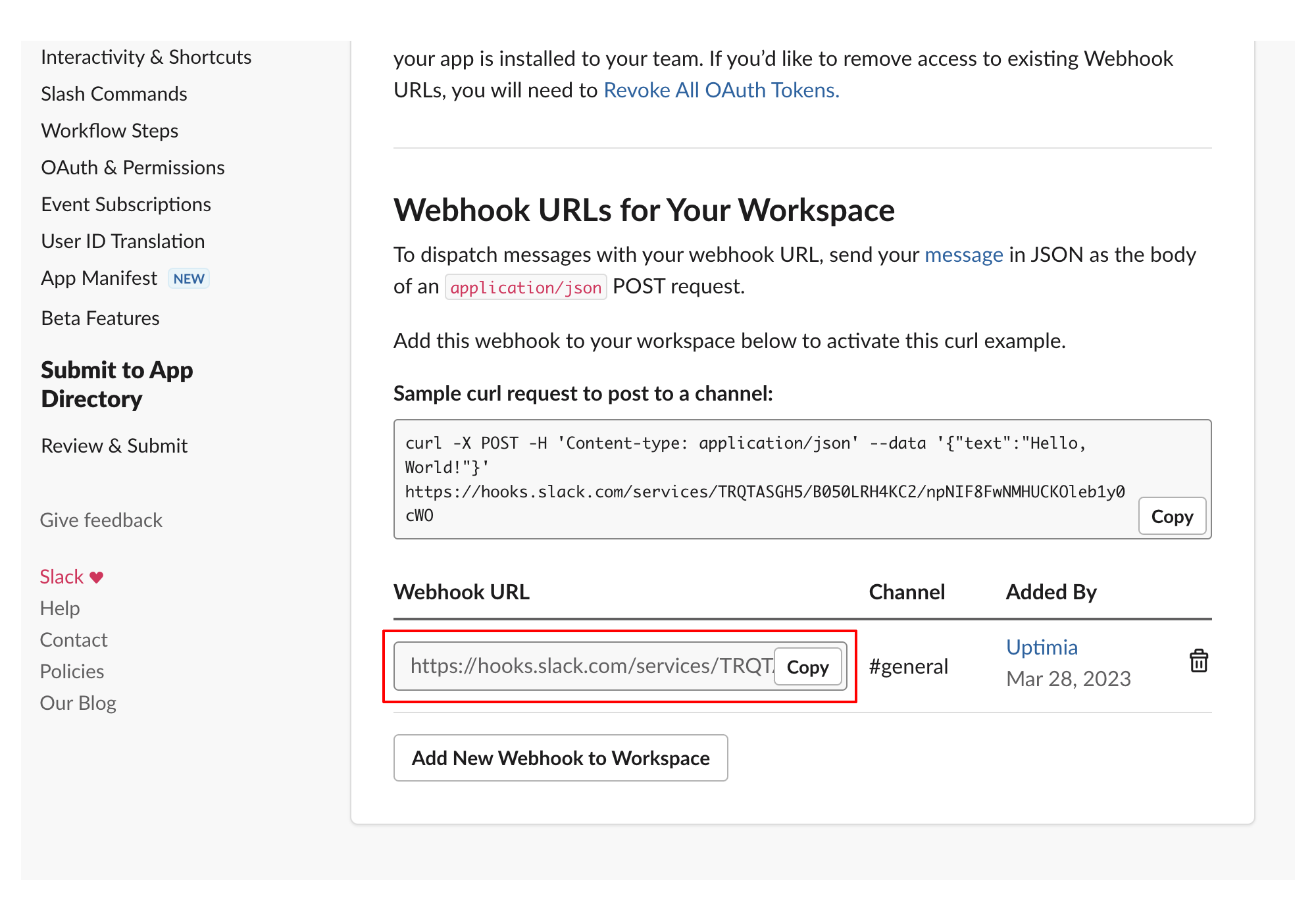Go to Workflow Steps
This screenshot has width=1316, height=921.
[110, 131]
